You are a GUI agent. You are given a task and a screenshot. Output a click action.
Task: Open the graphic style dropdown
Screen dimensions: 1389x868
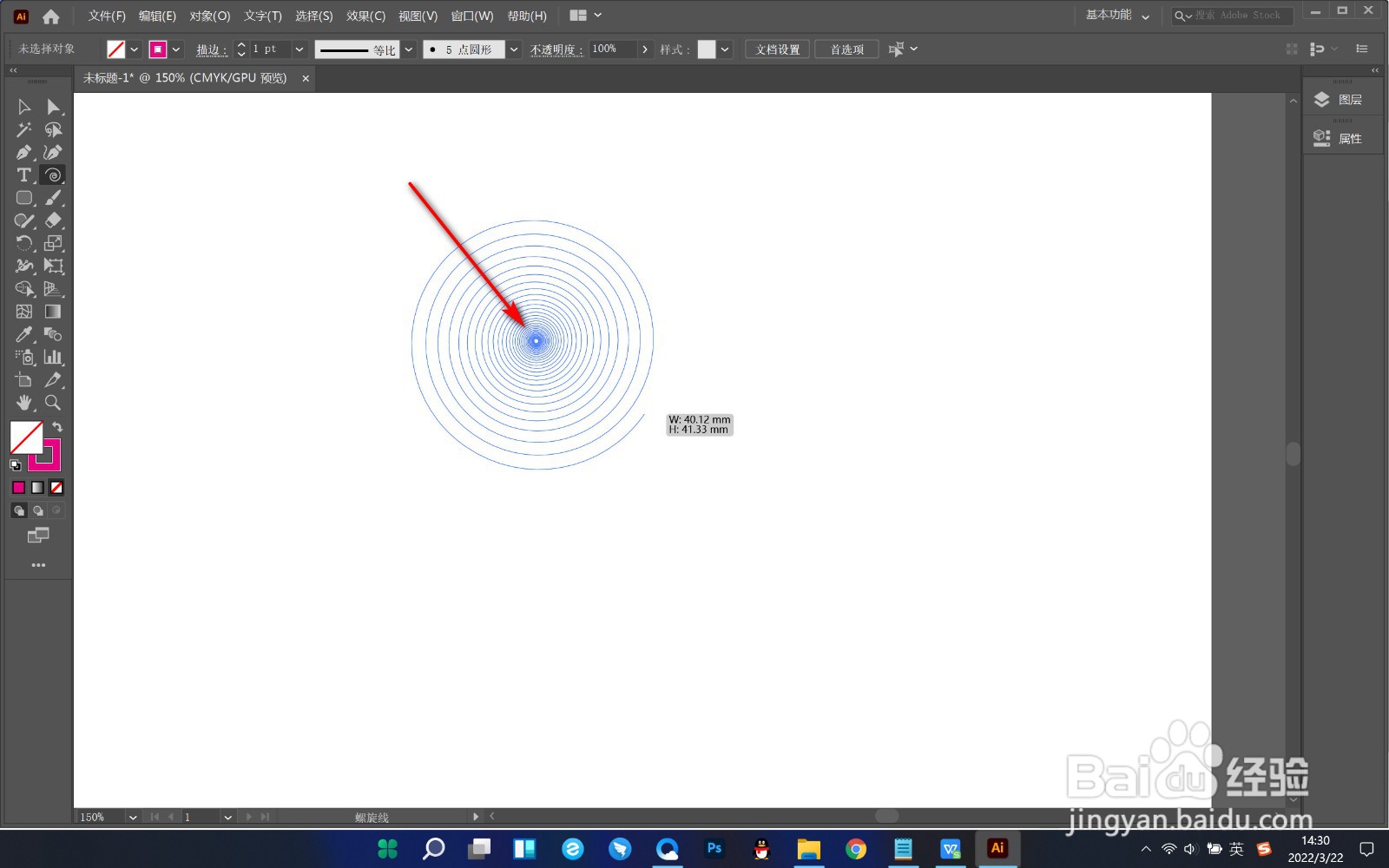point(725,49)
